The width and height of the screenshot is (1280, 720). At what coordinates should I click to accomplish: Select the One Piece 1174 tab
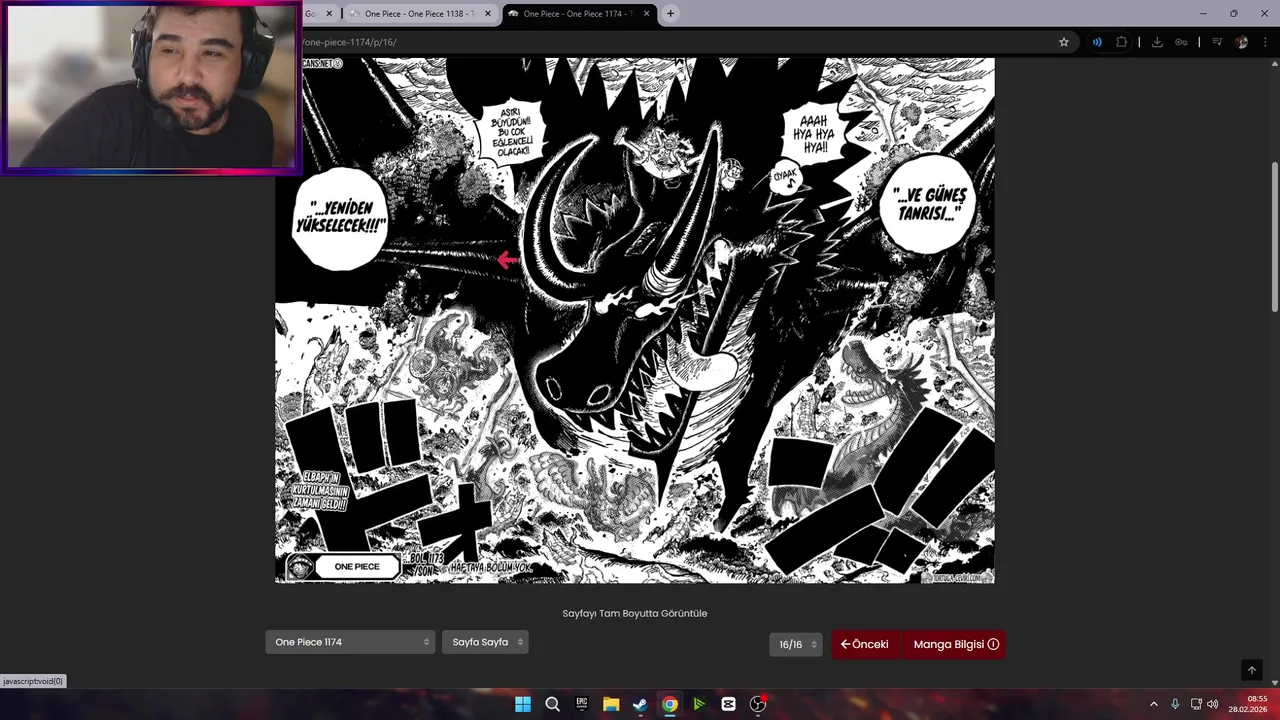coord(578,14)
